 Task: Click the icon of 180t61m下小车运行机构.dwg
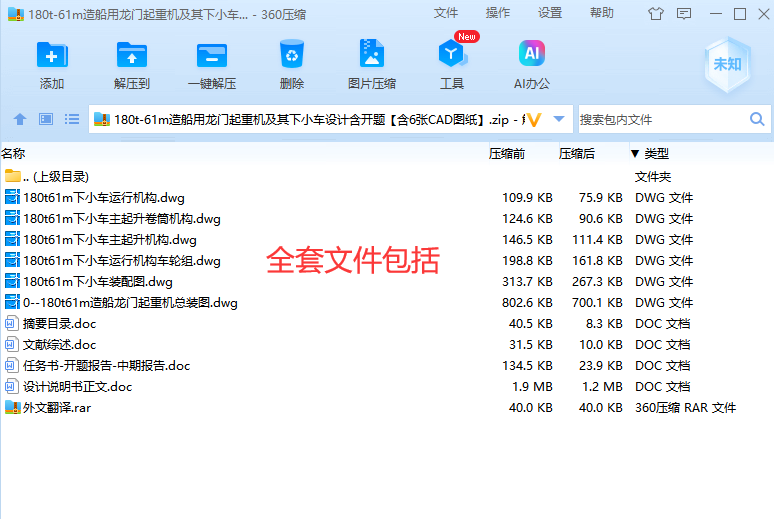[12, 198]
